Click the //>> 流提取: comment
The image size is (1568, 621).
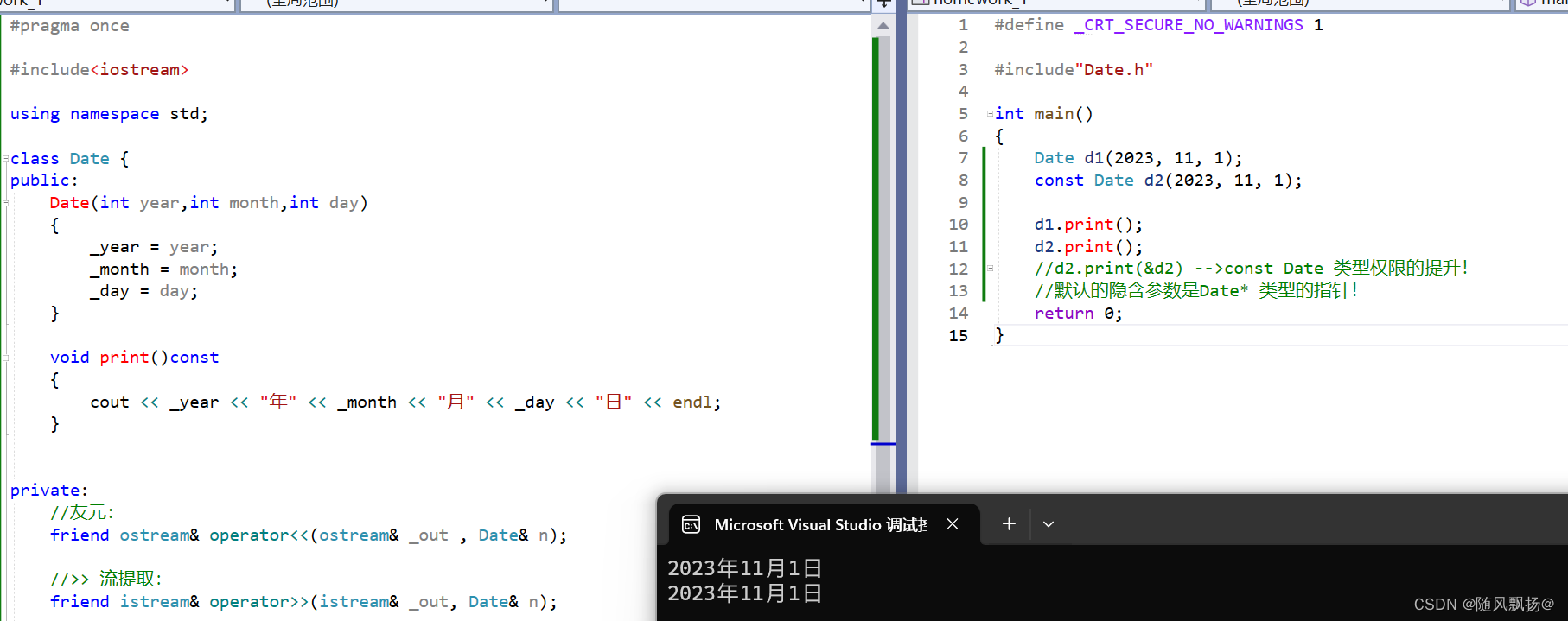pos(106,579)
